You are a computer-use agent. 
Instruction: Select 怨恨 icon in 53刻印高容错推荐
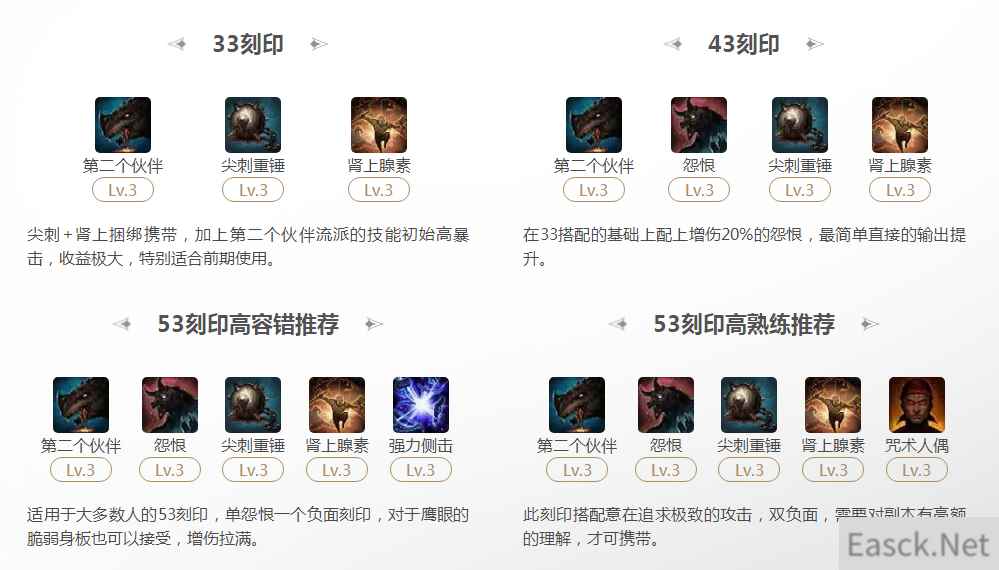point(170,405)
